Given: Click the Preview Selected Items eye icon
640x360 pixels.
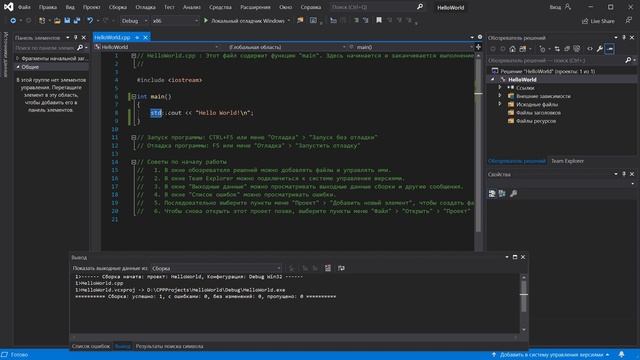Looking at the screenshot, I should (590, 49).
